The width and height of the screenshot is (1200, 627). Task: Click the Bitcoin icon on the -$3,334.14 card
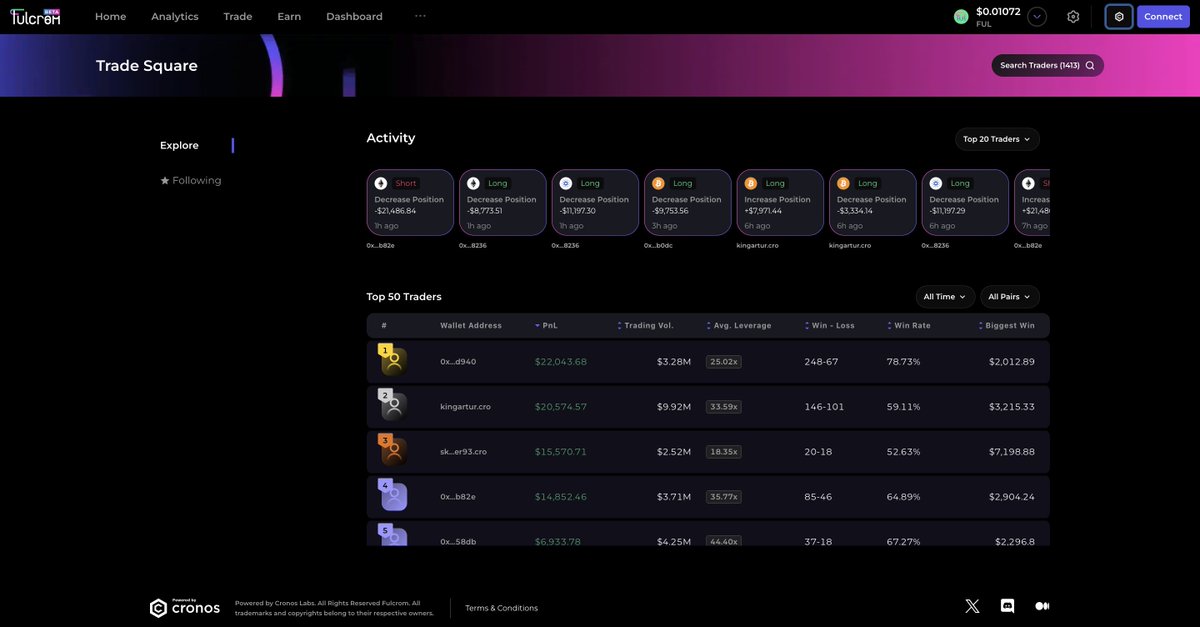[x=843, y=183]
